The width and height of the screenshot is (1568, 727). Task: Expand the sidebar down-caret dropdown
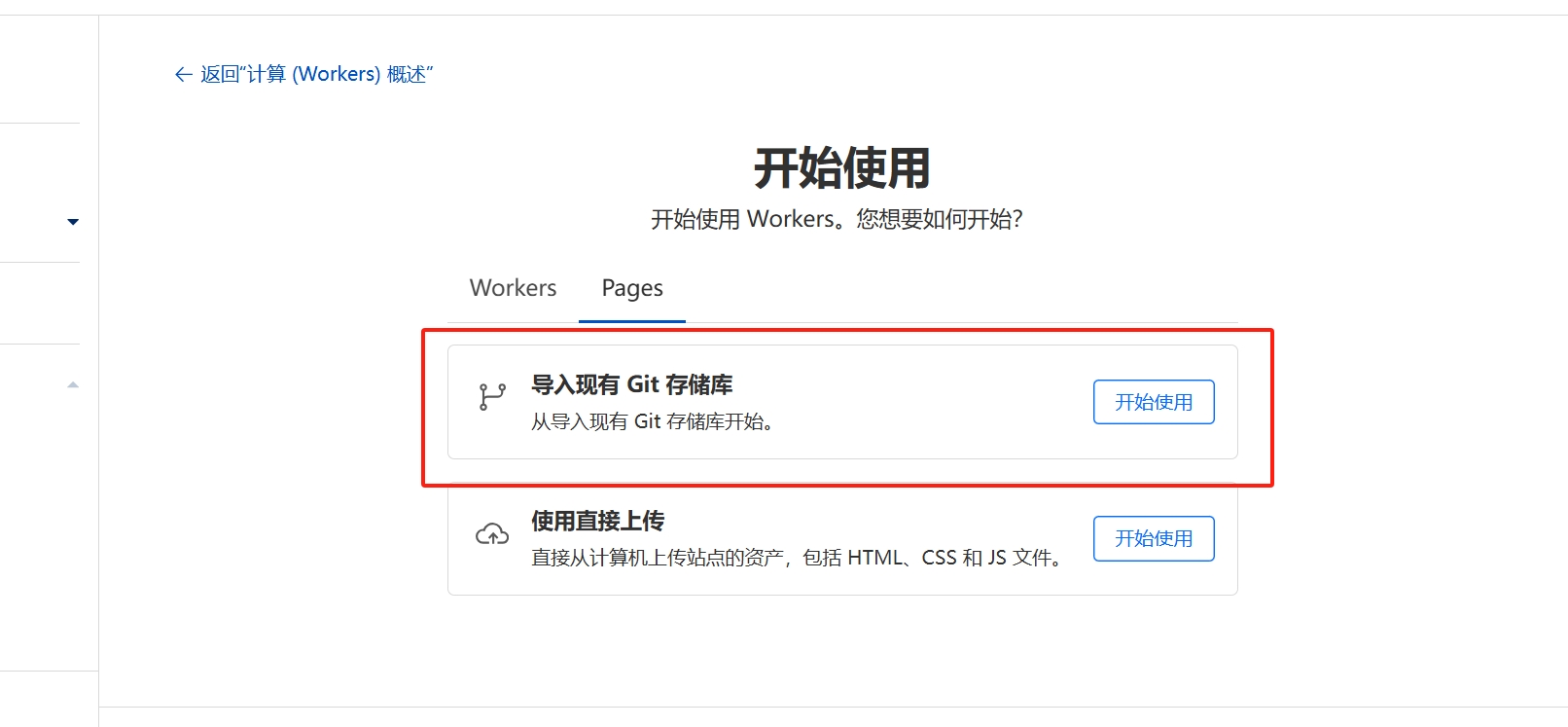pyautogui.click(x=73, y=222)
